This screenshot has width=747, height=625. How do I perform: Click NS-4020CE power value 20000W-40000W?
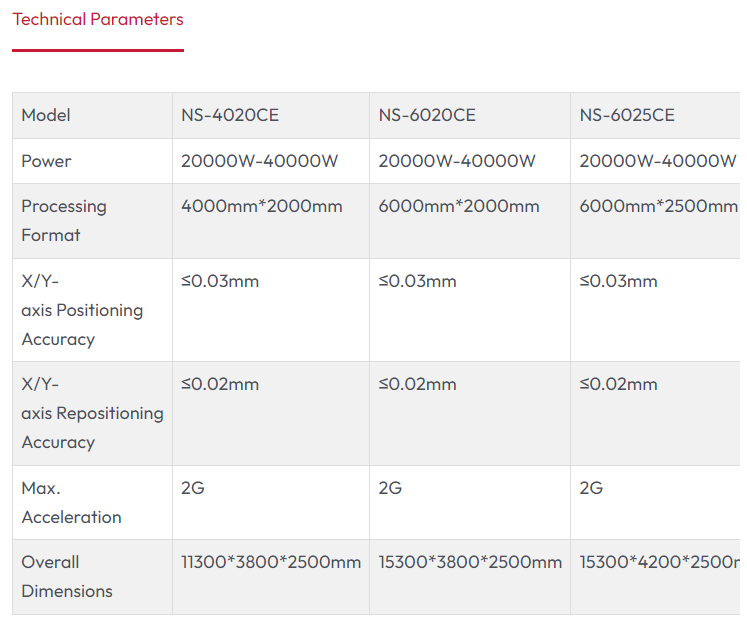pos(260,161)
